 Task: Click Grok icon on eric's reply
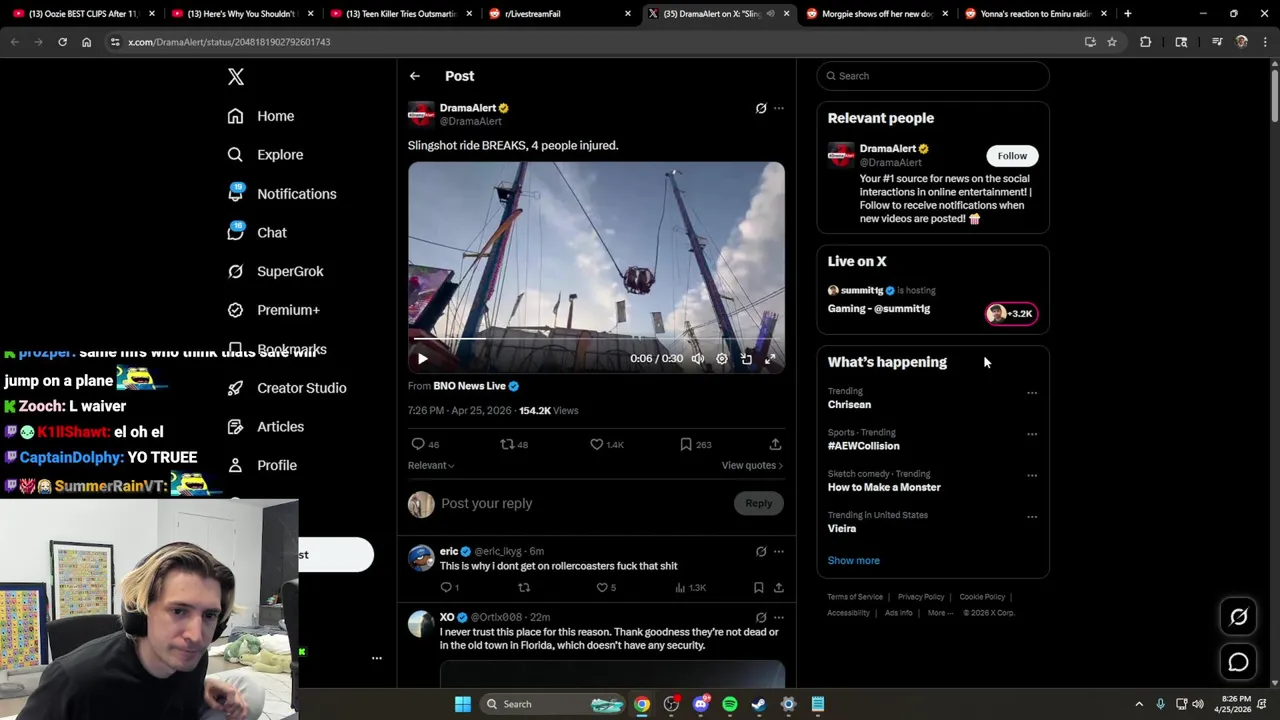[x=761, y=551]
